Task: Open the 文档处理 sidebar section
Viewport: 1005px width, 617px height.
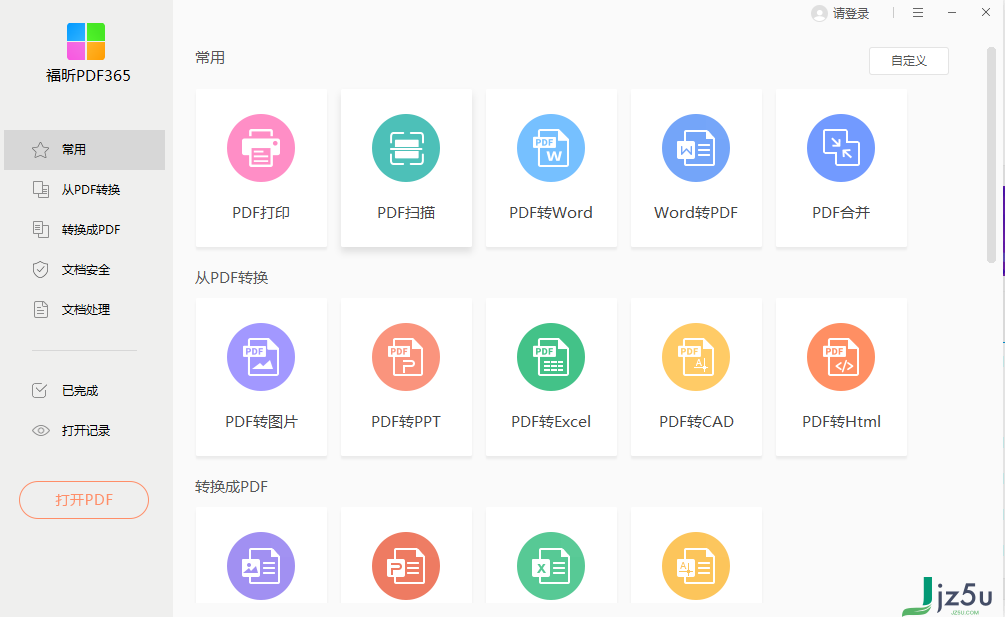Action: coord(85,309)
